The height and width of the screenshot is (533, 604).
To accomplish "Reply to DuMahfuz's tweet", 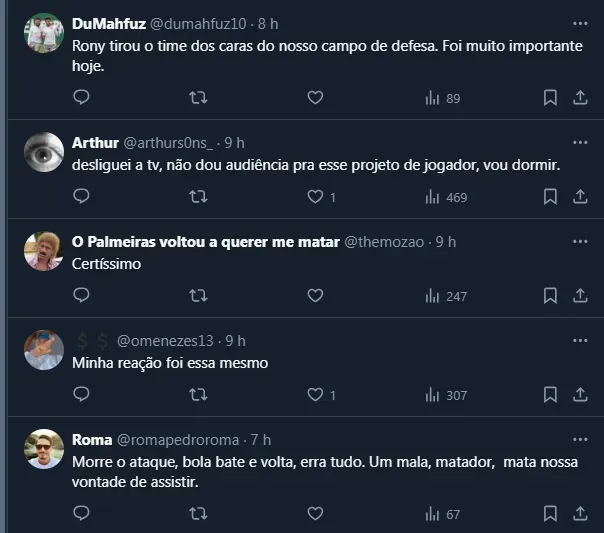I will 82,98.
